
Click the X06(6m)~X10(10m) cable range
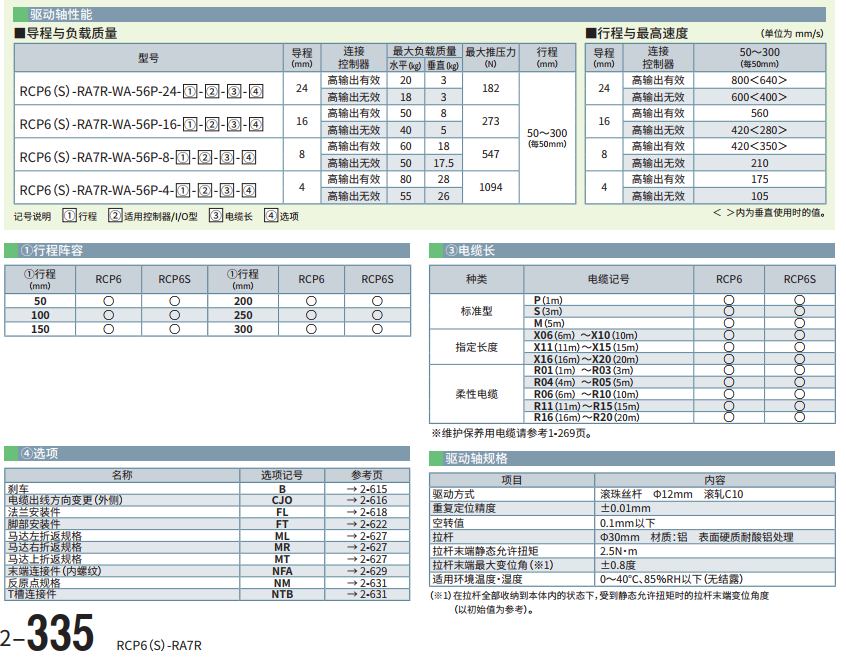click(x=585, y=335)
